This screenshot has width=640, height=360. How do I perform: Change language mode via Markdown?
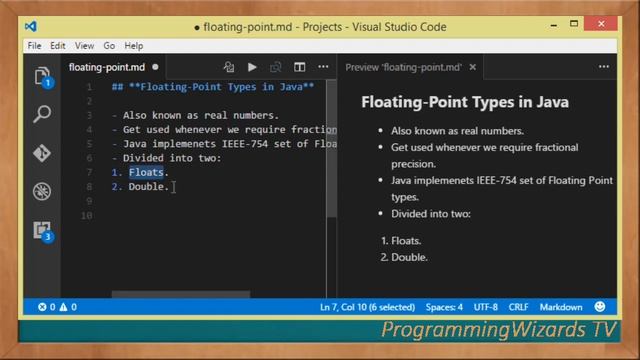(x=561, y=307)
